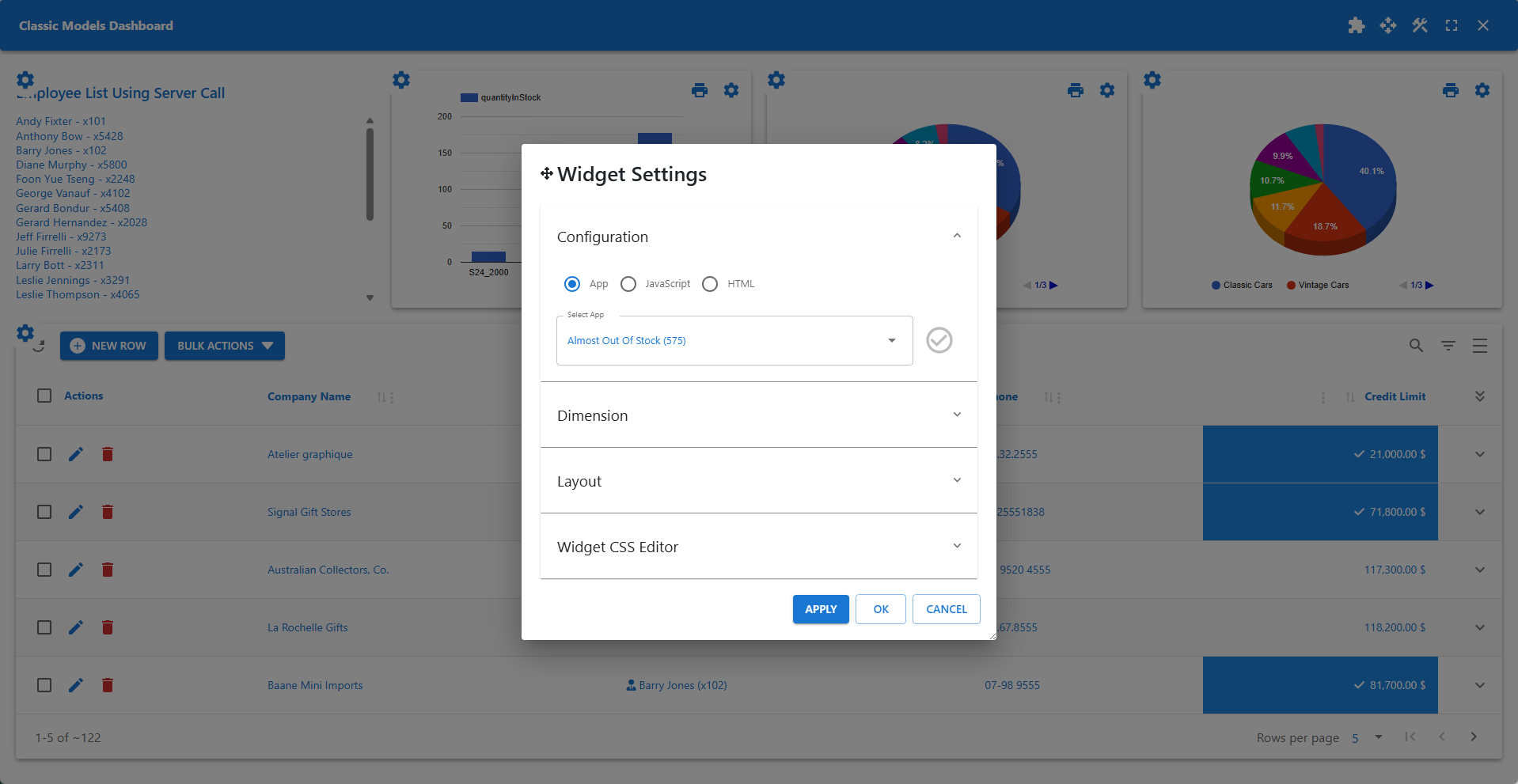The image size is (1518, 784).
Task: Open the tools icon in the dashboard header
Action: (x=1419, y=25)
